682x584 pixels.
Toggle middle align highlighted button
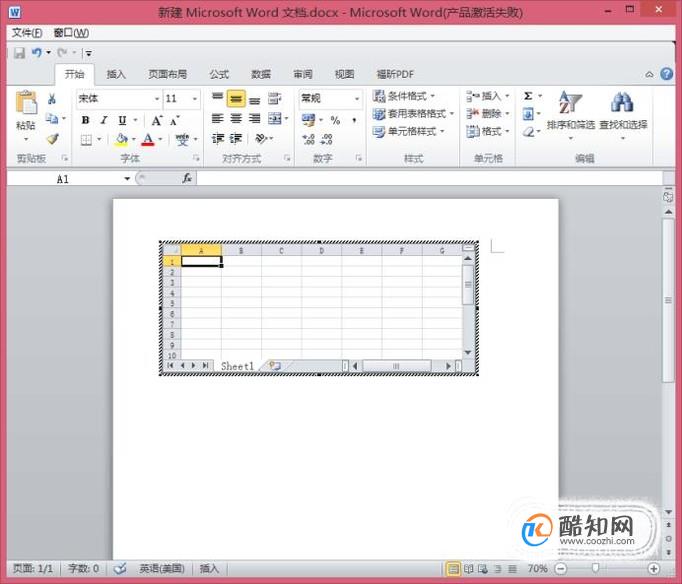[x=236, y=99]
